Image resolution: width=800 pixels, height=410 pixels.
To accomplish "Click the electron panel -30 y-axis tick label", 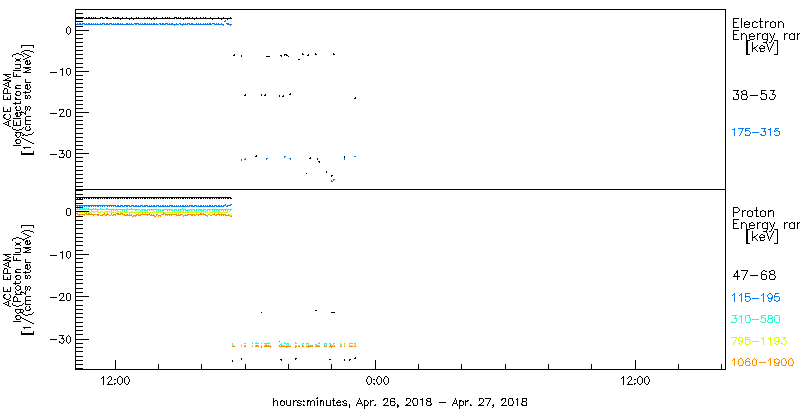I will tap(61, 154).
